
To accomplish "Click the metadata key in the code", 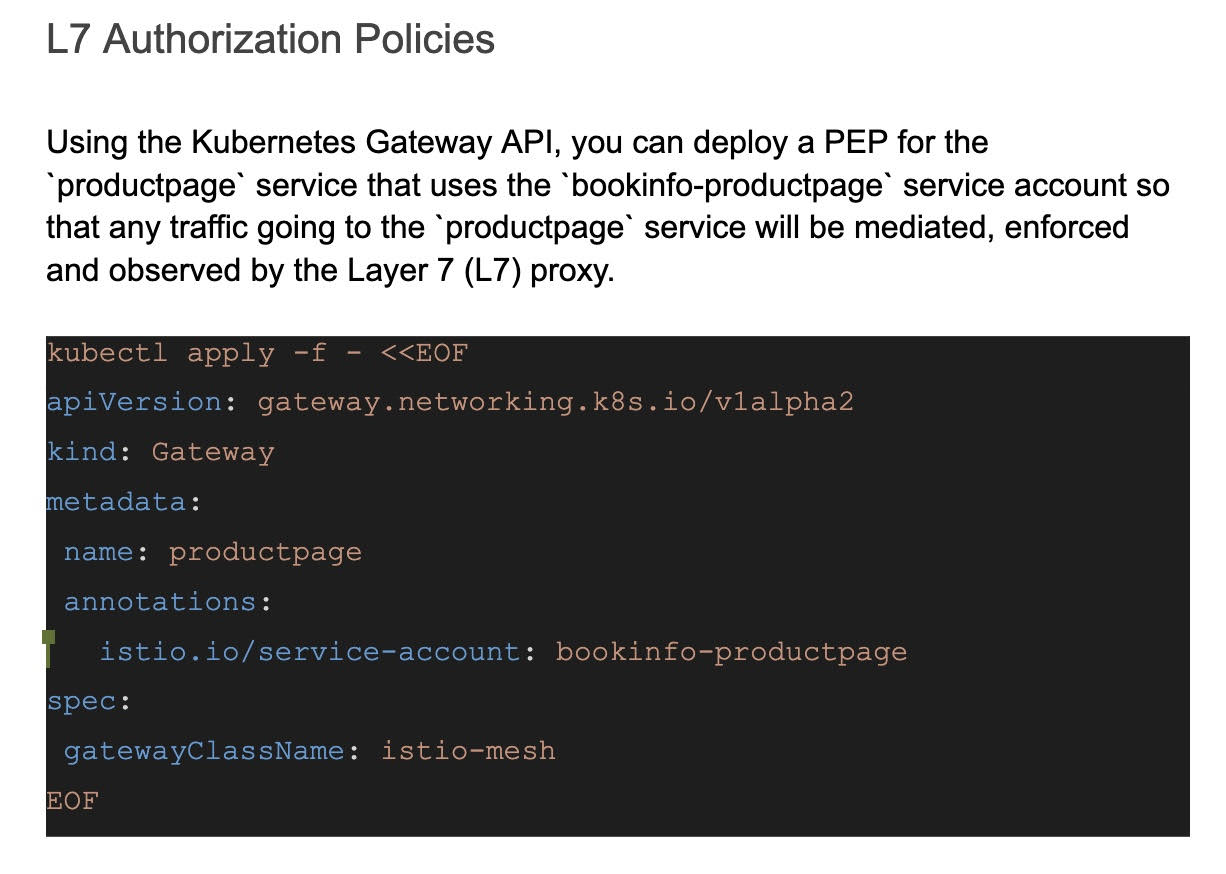I will coord(116,502).
